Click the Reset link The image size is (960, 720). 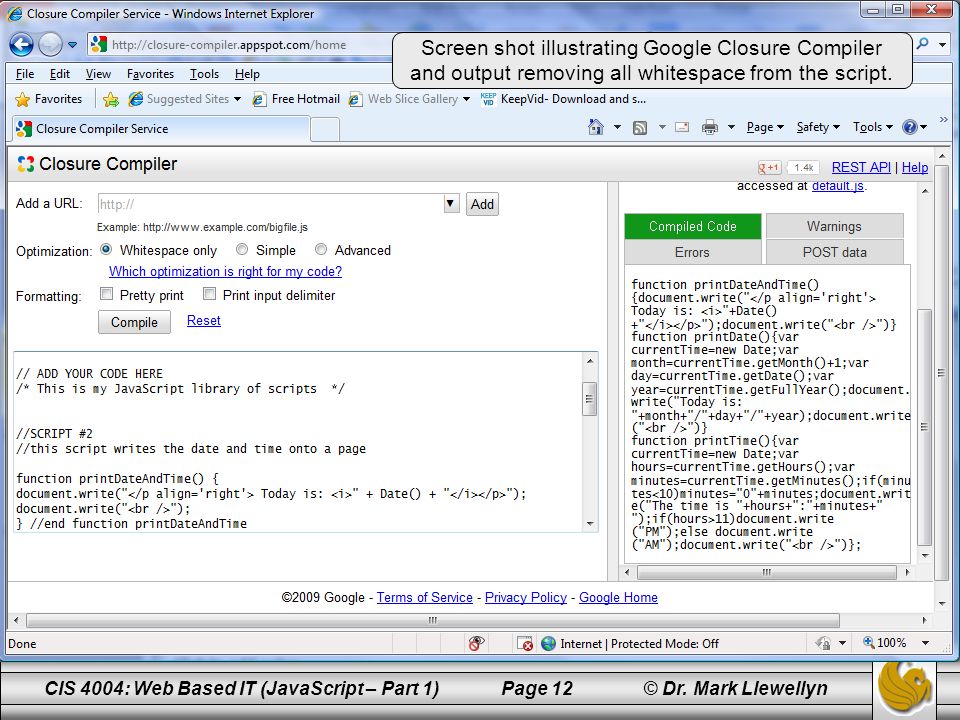coord(204,320)
